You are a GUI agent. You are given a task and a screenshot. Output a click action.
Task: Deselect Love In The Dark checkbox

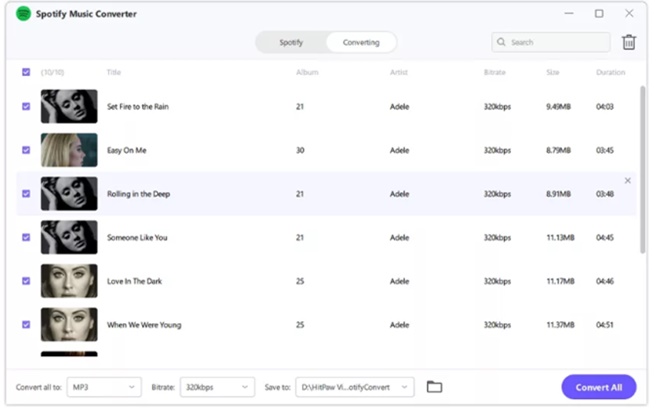26,281
